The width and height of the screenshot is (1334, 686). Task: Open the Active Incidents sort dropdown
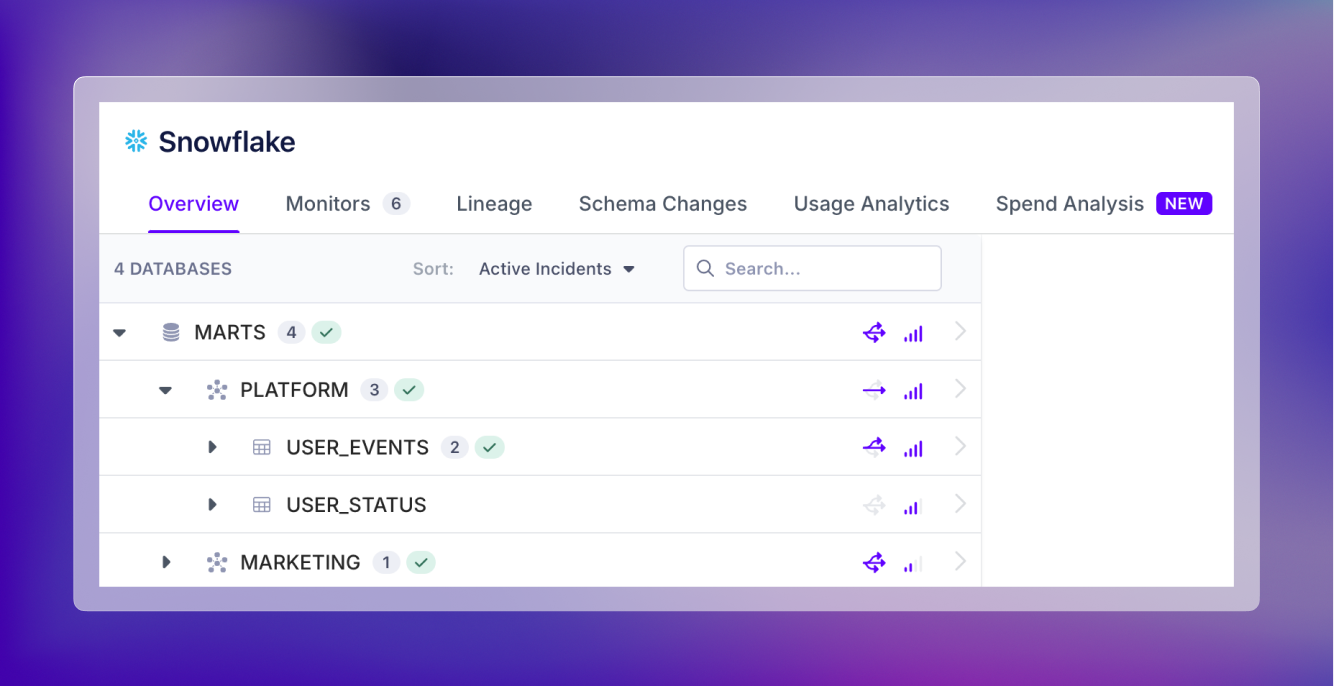(556, 268)
